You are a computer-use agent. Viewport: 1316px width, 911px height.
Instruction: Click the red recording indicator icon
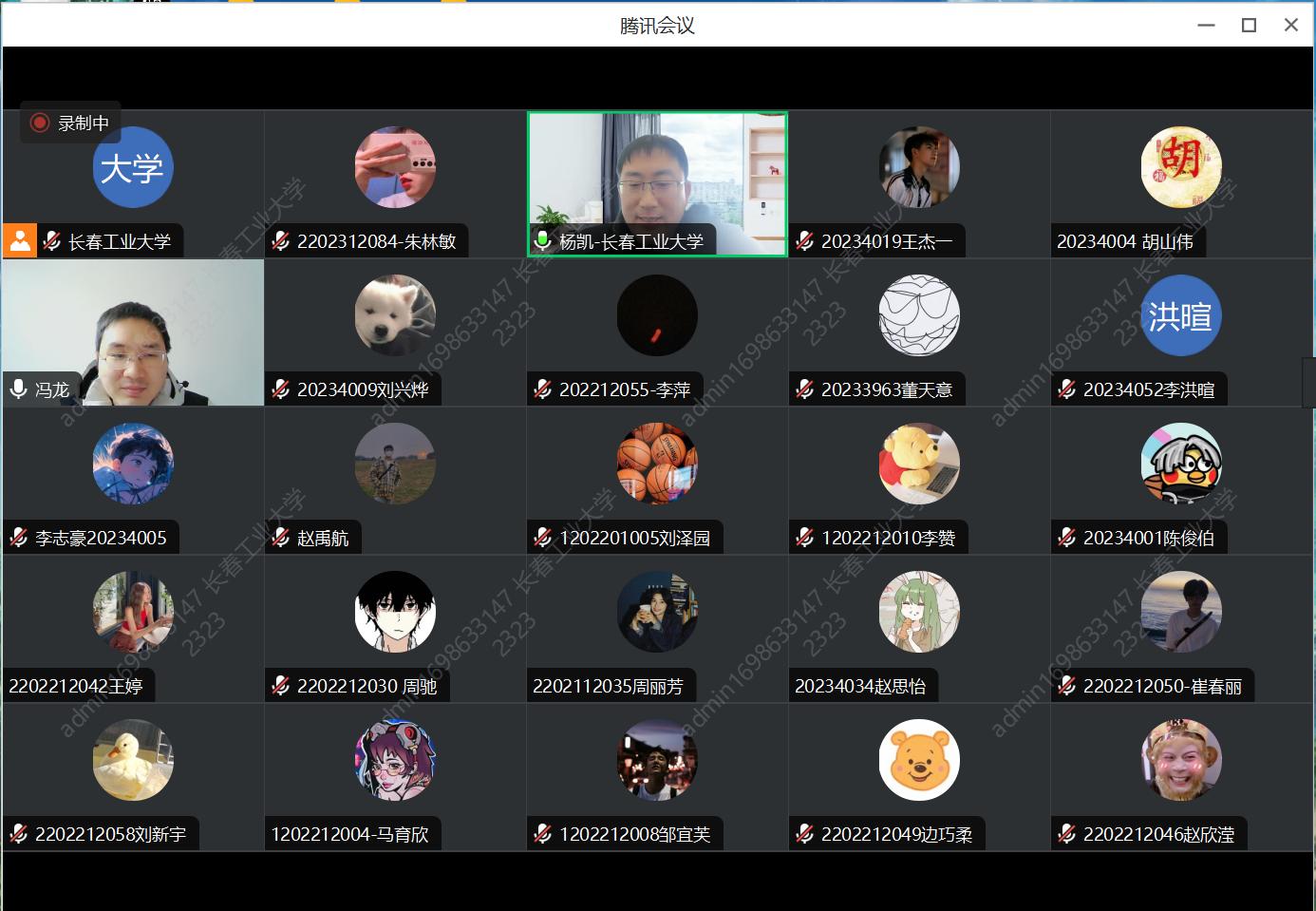[40, 123]
